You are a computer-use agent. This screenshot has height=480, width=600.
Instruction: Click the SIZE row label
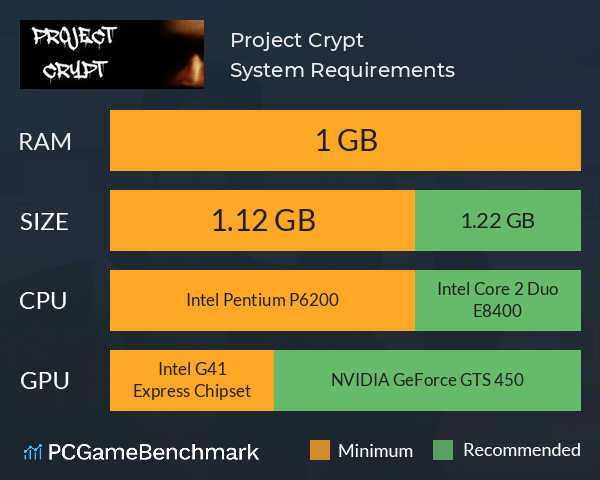(x=44, y=222)
